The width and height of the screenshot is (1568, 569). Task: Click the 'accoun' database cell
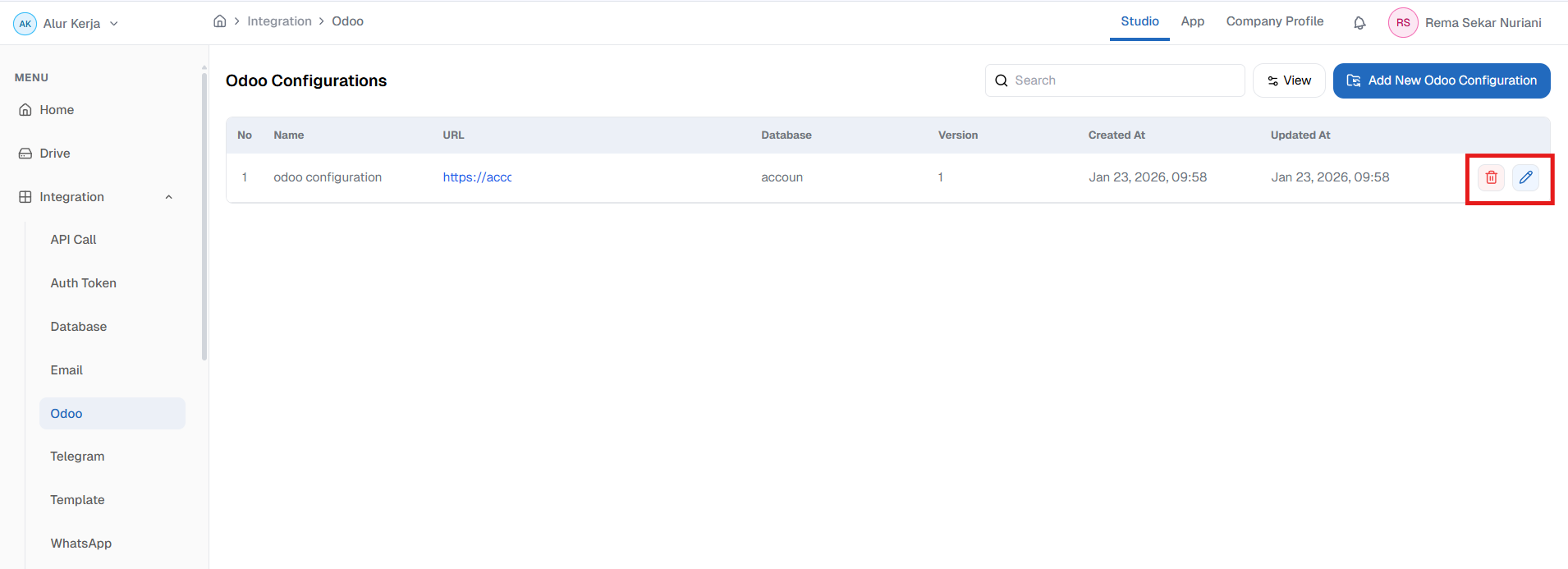(782, 177)
